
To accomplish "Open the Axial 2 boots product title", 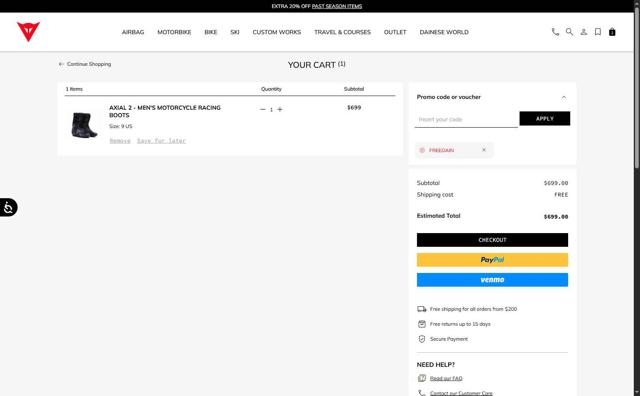I will (x=165, y=111).
